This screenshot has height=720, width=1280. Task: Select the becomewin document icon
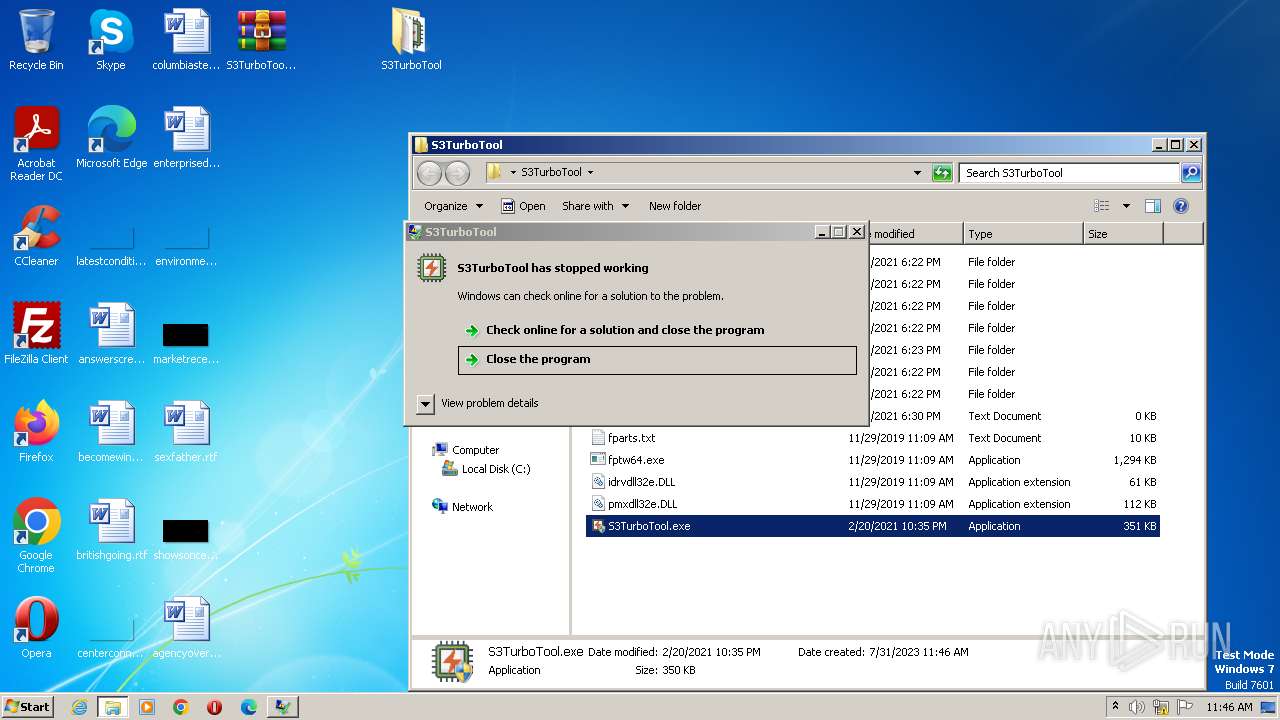pos(111,432)
